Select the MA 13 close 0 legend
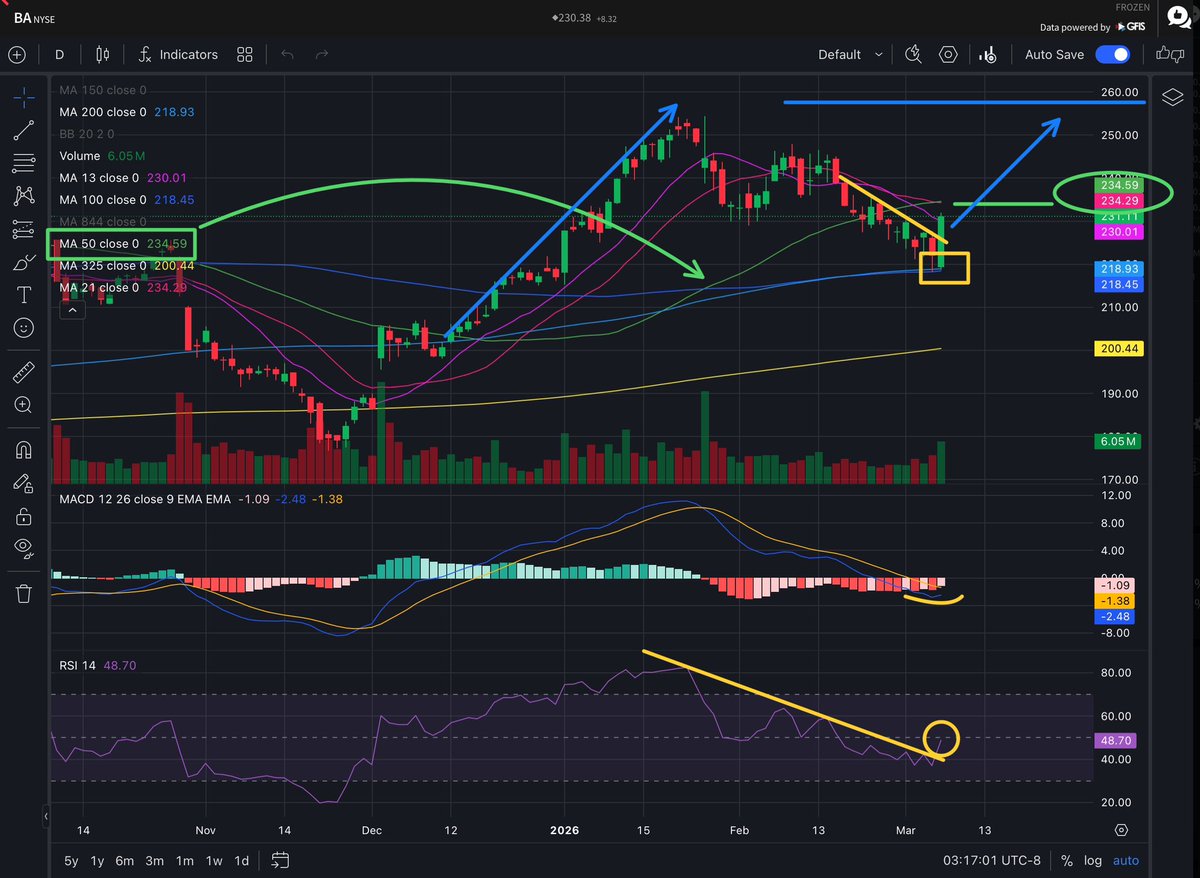The height and width of the screenshot is (878, 1200). [x=121, y=178]
